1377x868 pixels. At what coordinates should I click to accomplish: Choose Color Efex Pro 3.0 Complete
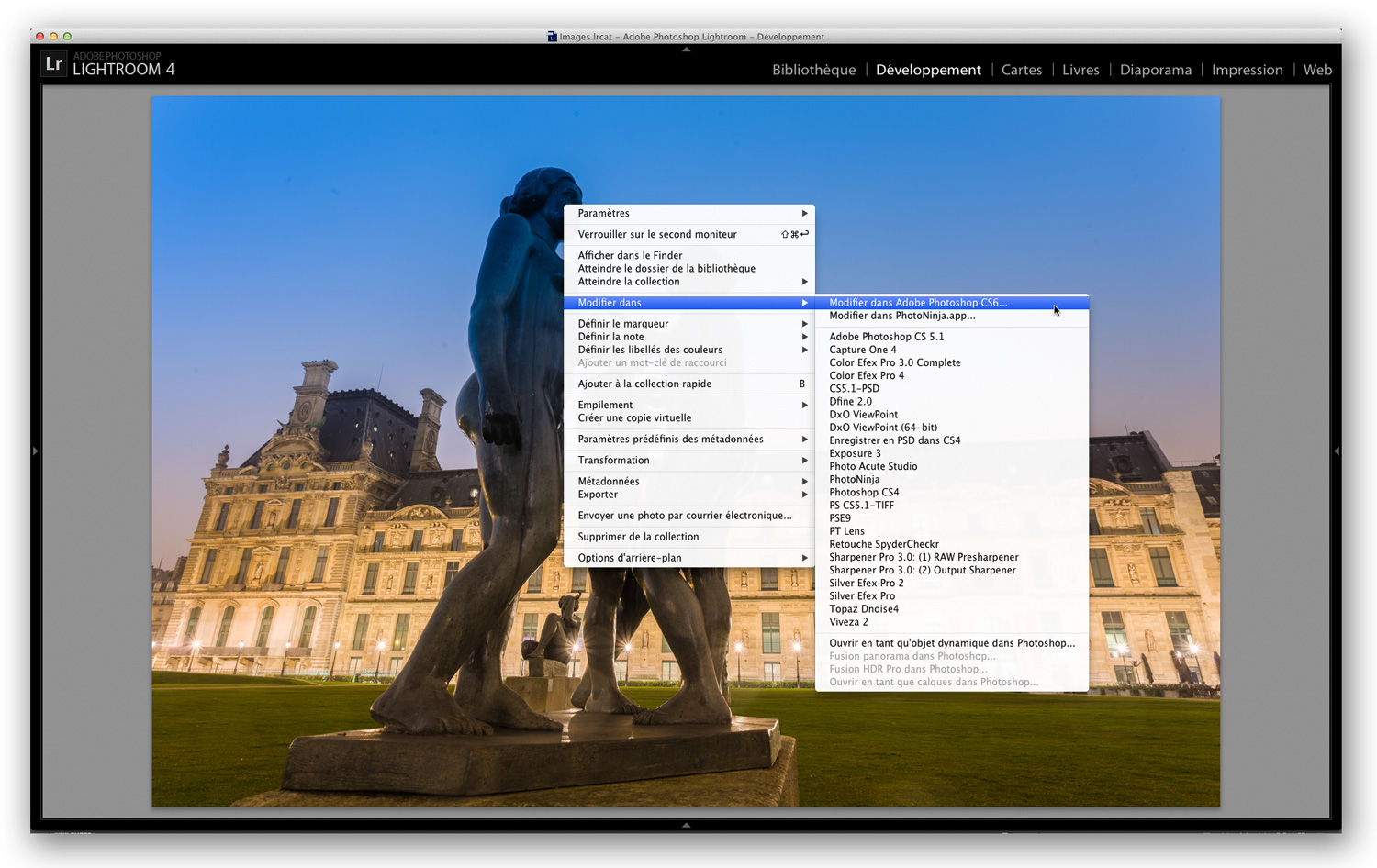coord(952,362)
